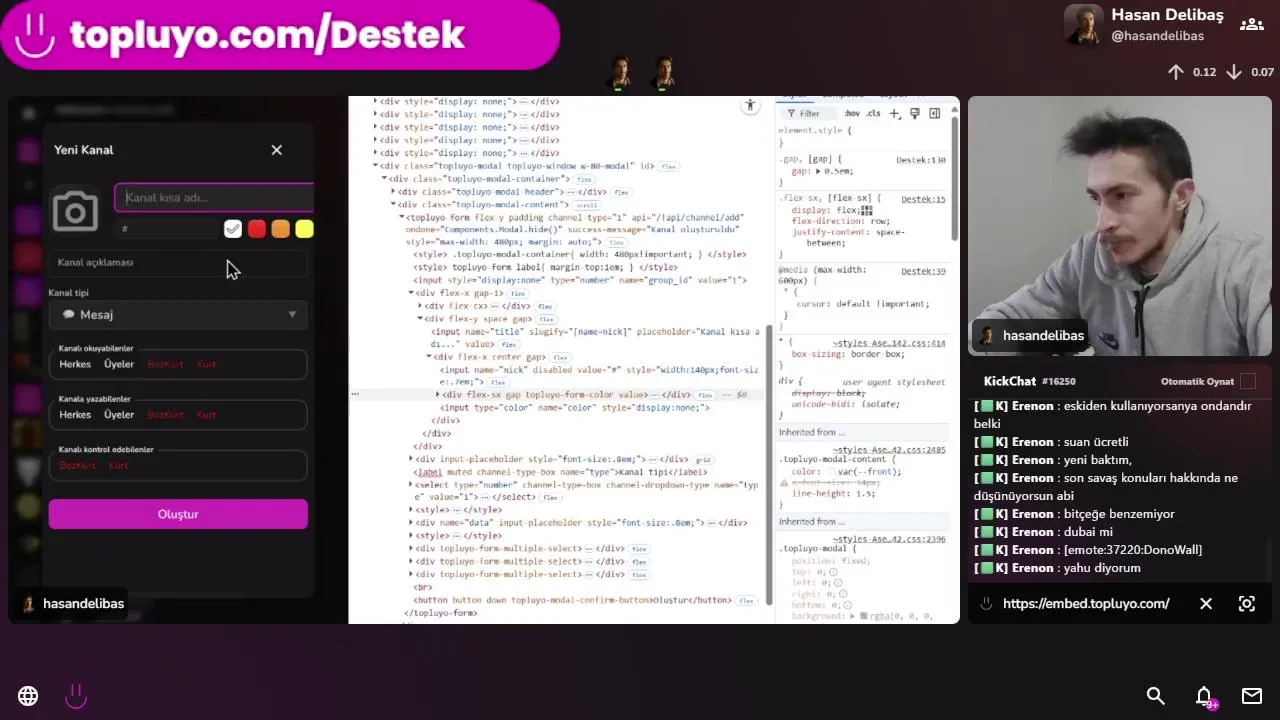Pick the red color swatch
The width and height of the screenshot is (1280, 720).
[257, 229]
